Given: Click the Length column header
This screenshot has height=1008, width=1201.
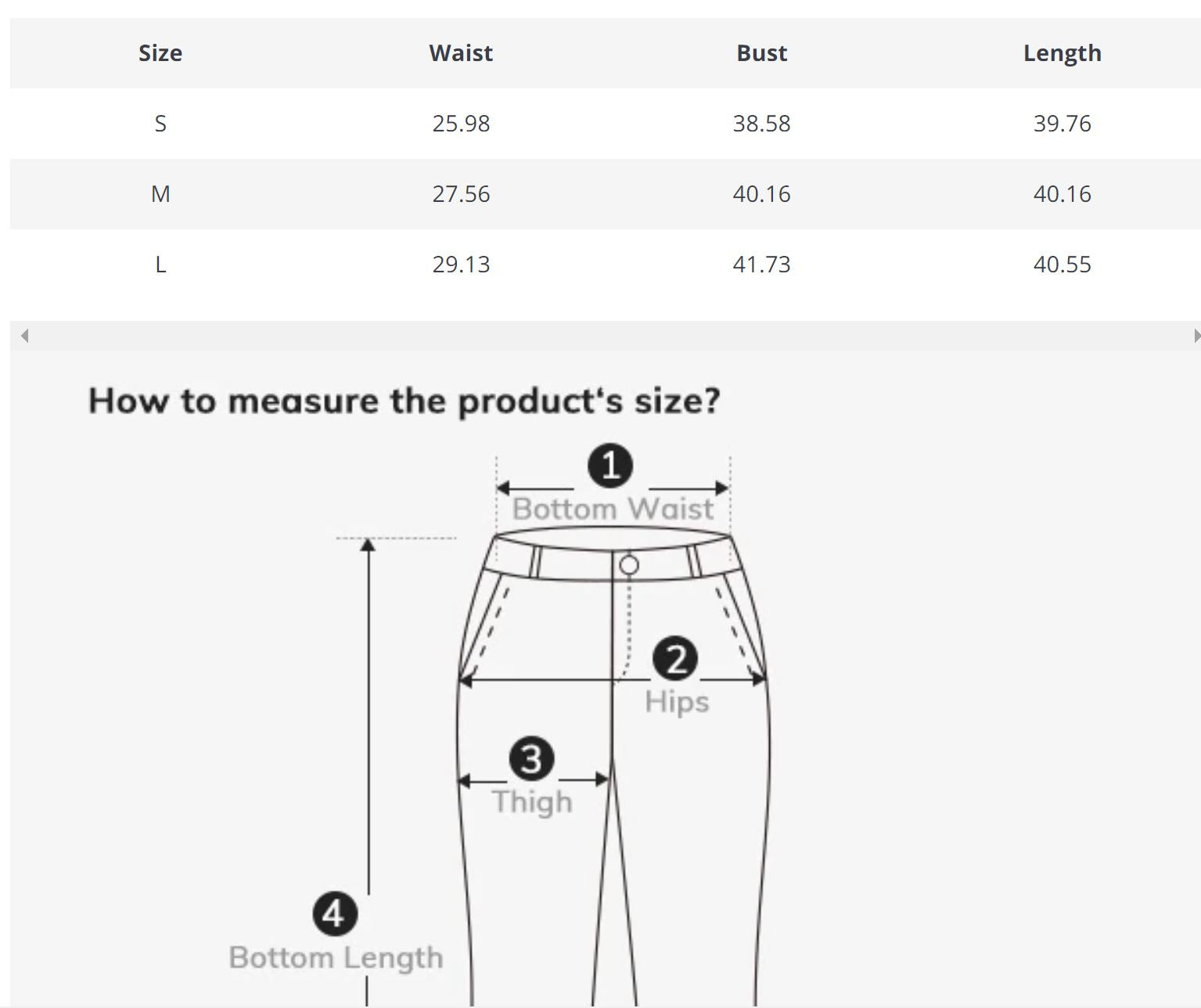Looking at the screenshot, I should (x=1062, y=53).
